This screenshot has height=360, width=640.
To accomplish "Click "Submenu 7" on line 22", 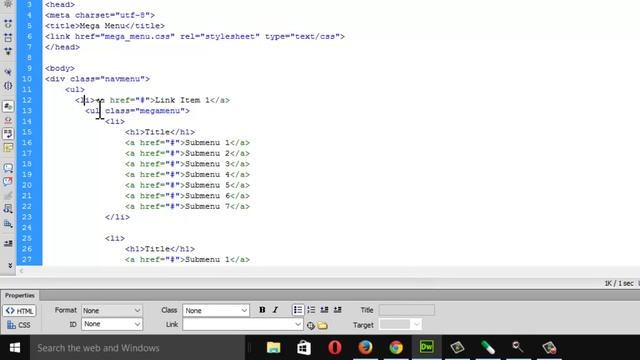I will pyautogui.click(x=207, y=206).
